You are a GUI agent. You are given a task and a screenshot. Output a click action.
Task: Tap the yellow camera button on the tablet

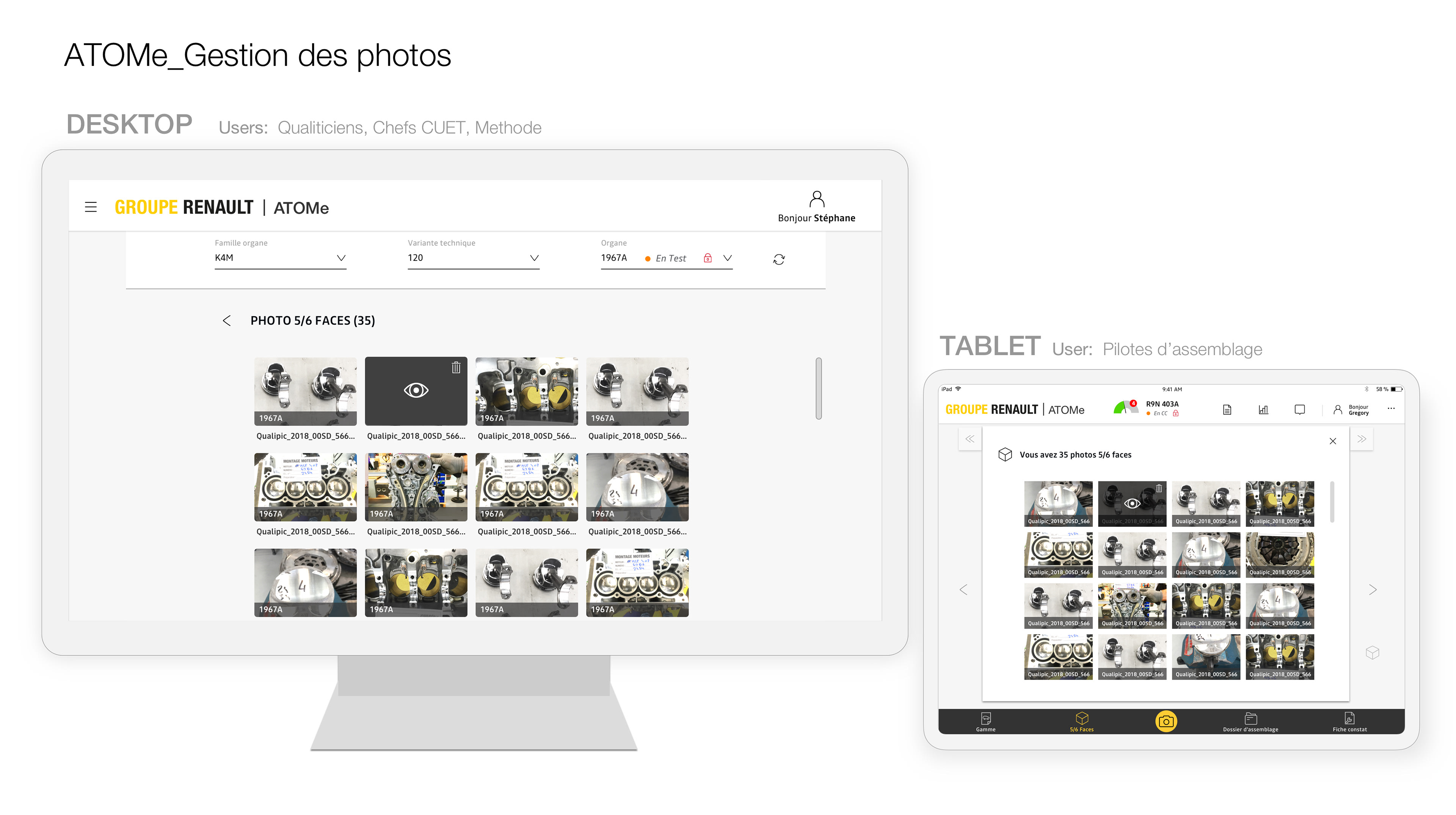point(1166,721)
